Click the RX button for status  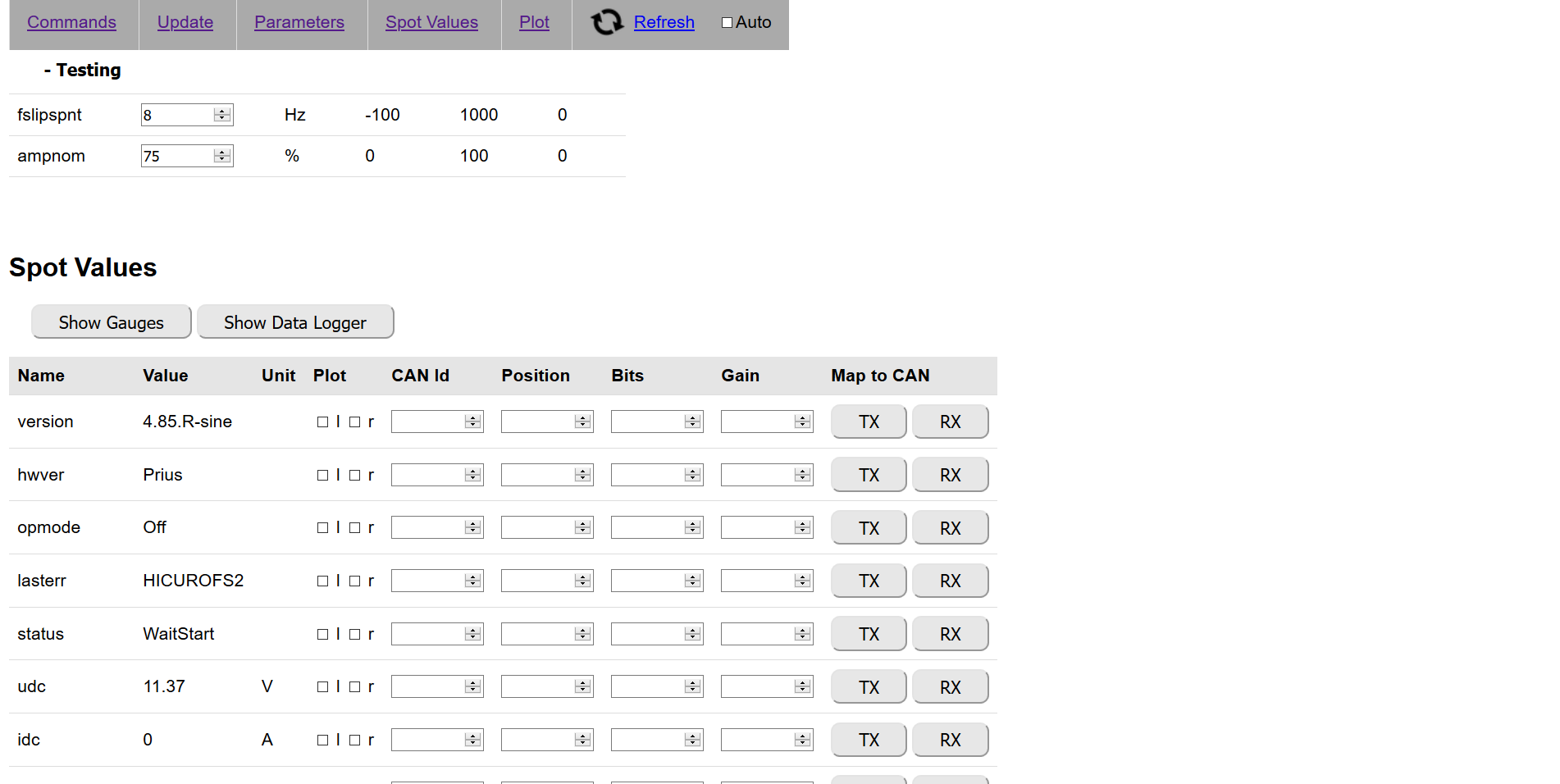[950, 634]
